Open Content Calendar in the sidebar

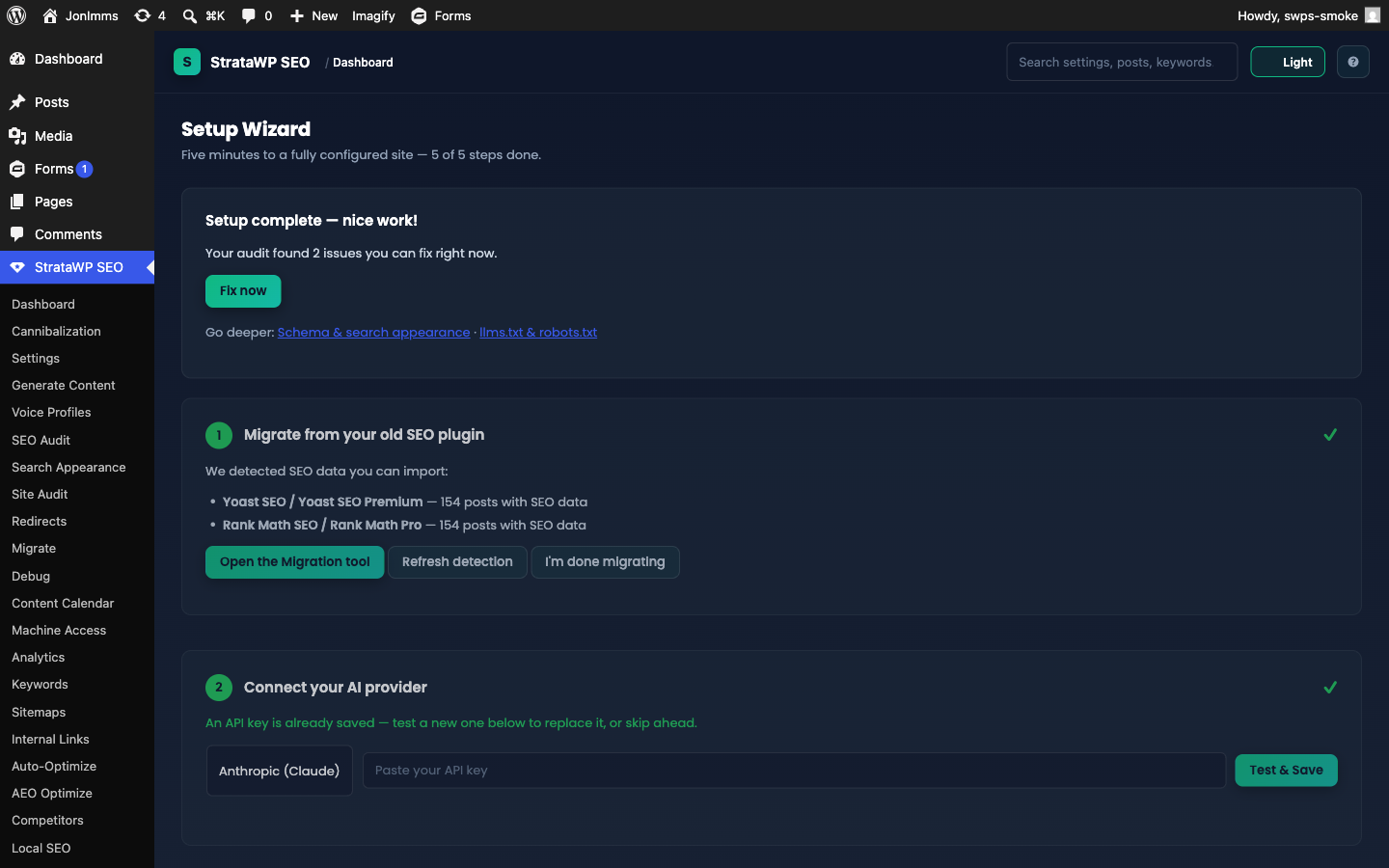pyautogui.click(x=63, y=603)
